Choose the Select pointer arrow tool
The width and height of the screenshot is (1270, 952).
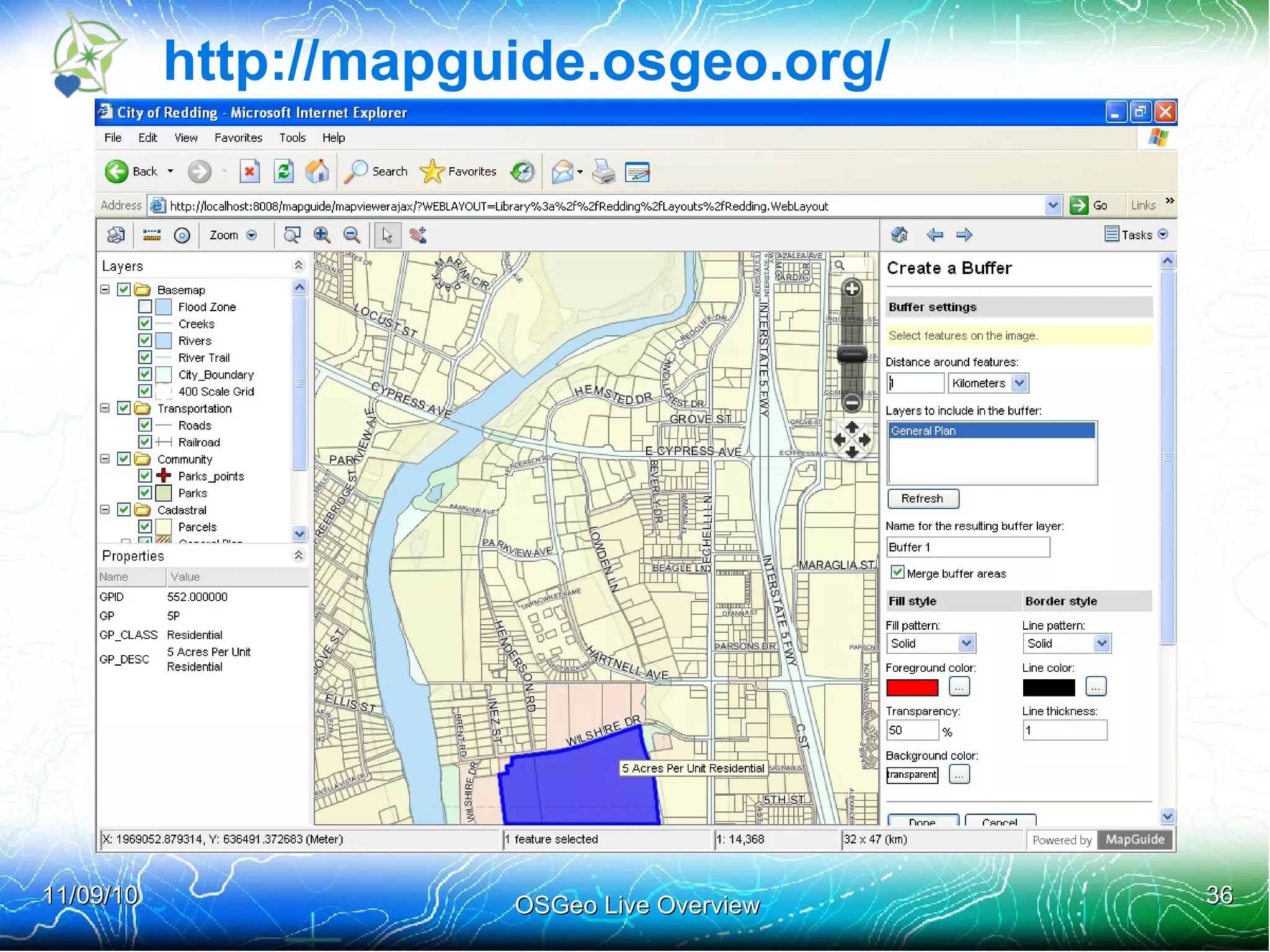(x=388, y=236)
